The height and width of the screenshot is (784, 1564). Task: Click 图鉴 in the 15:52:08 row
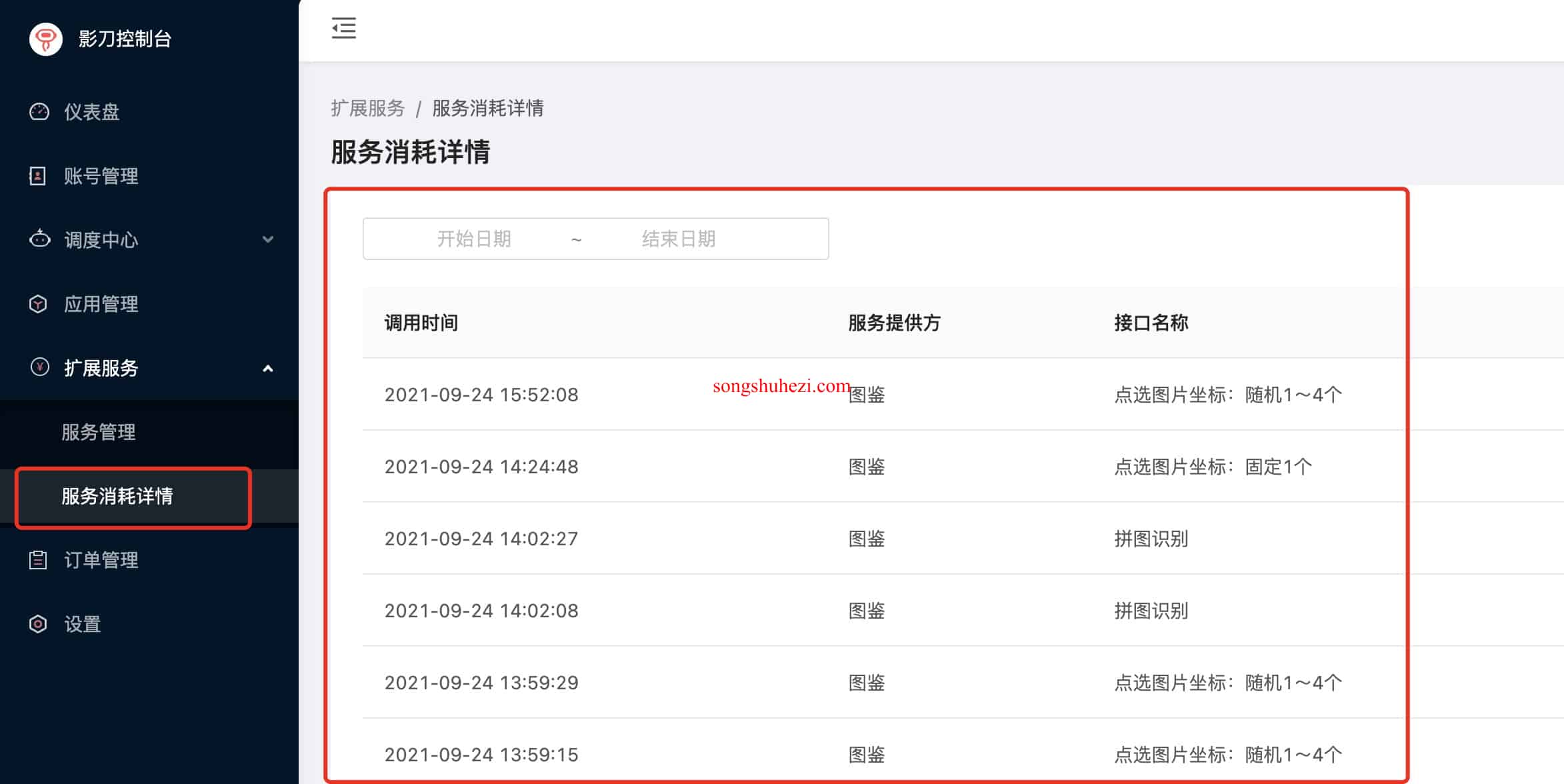pyautogui.click(x=866, y=395)
